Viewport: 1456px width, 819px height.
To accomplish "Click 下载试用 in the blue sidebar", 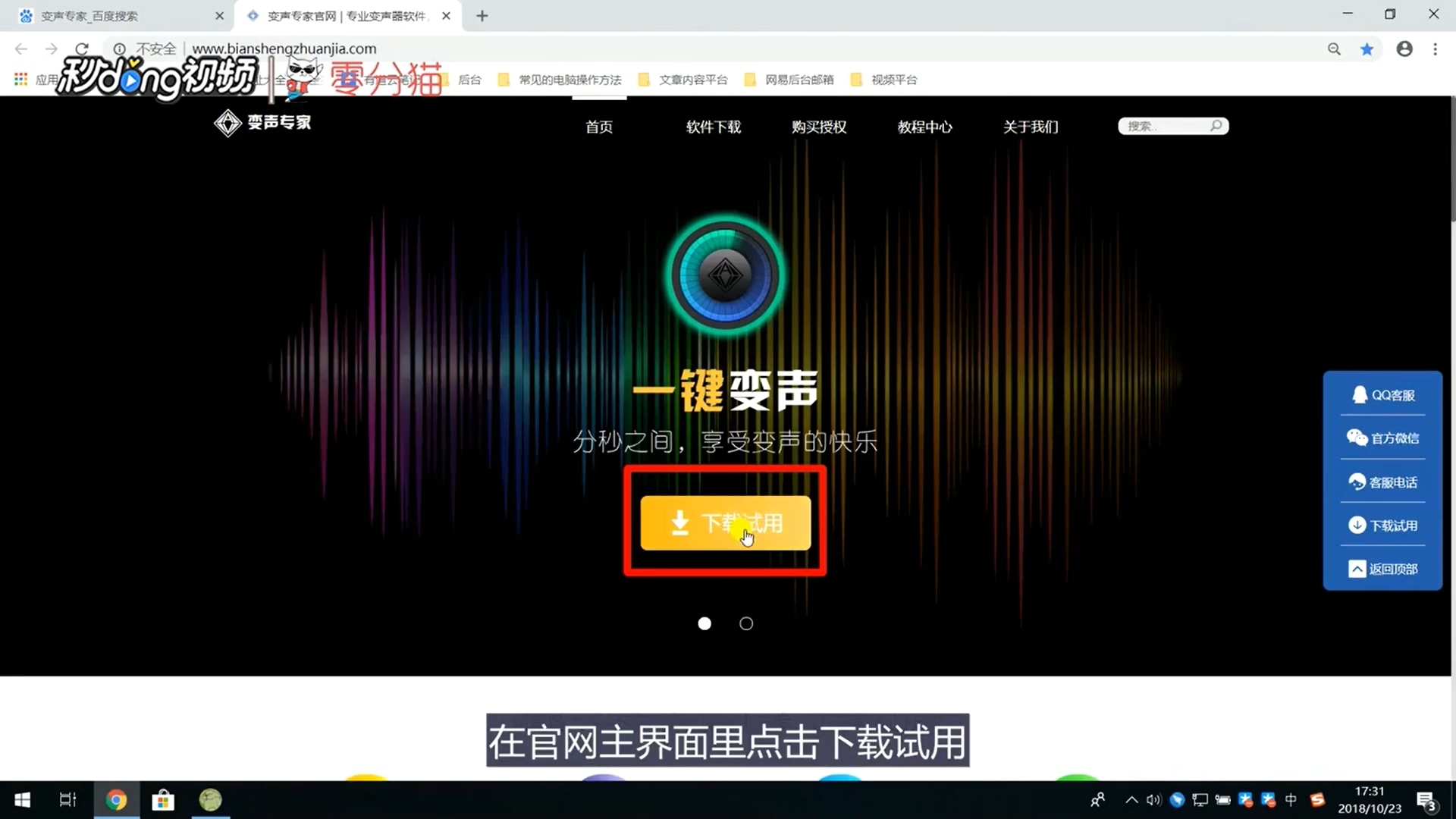I will pyautogui.click(x=1383, y=526).
